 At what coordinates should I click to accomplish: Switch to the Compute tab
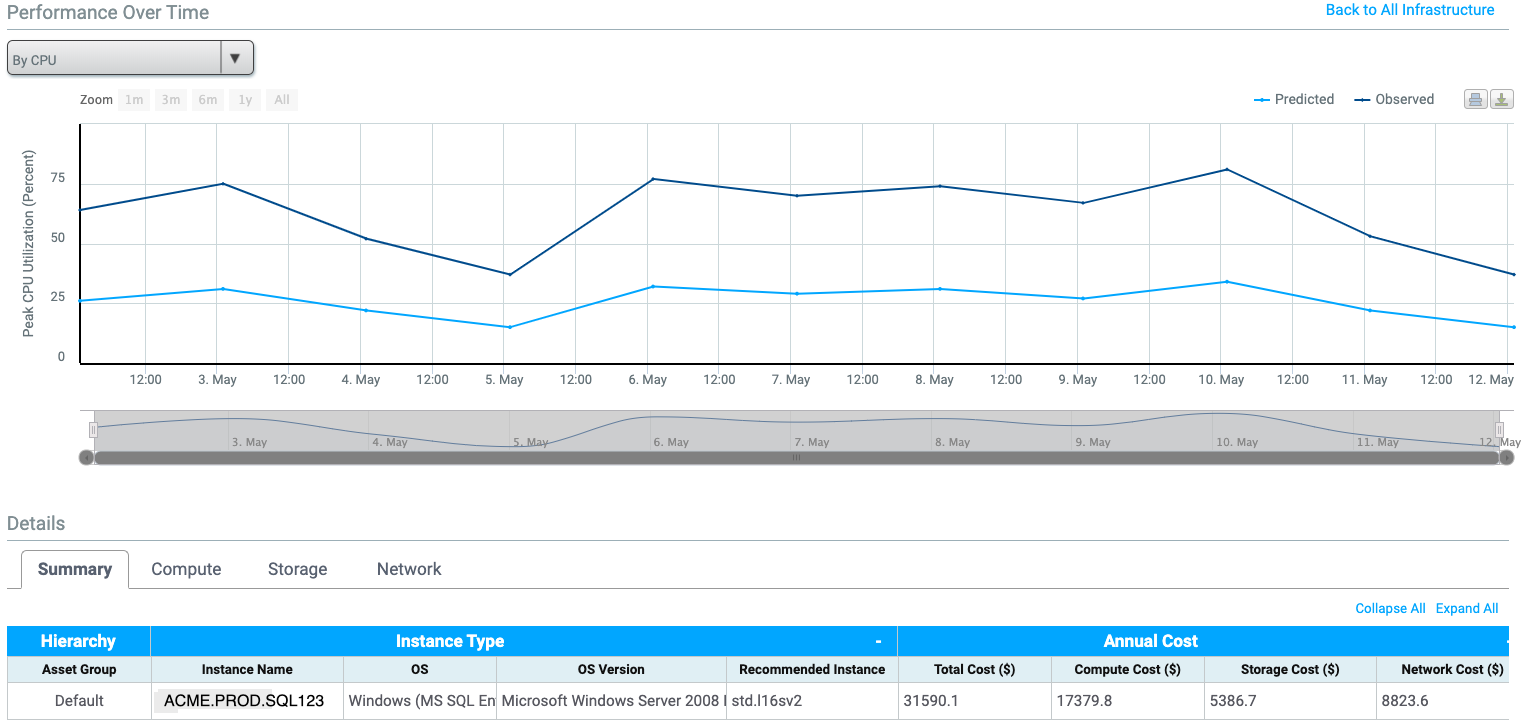pyautogui.click(x=186, y=569)
